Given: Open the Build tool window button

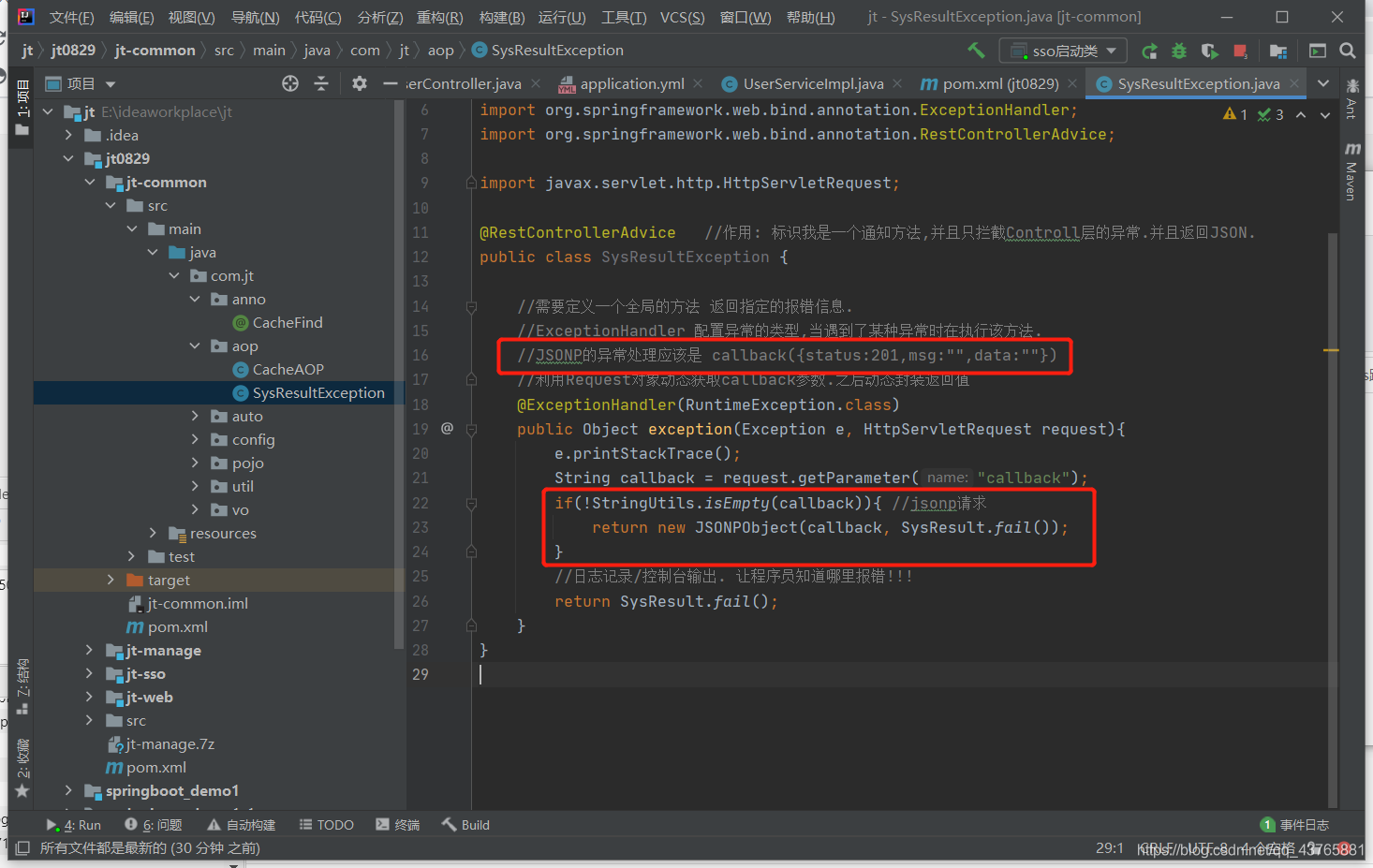Looking at the screenshot, I should click(466, 825).
